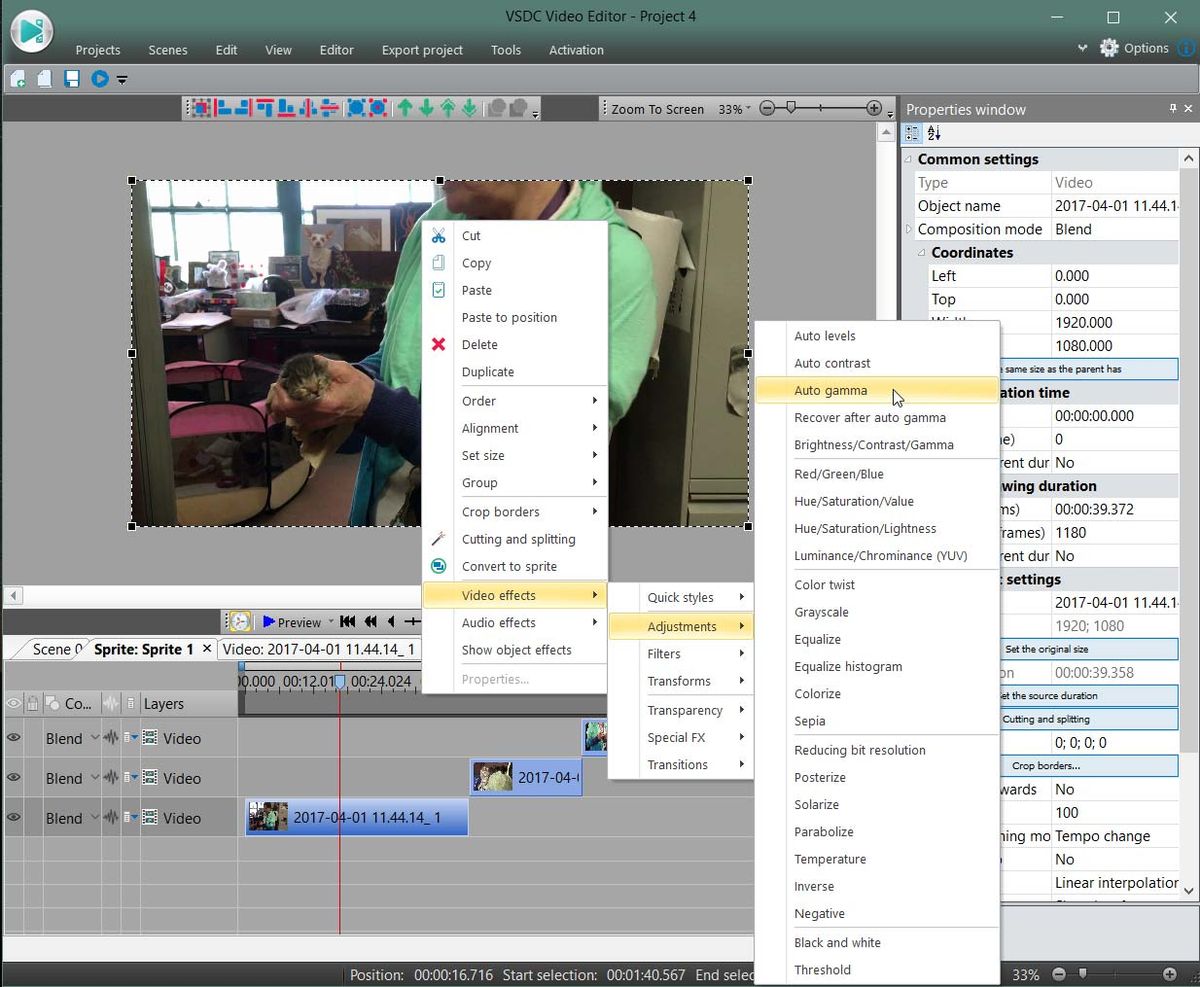Click the Save project icon
This screenshot has width=1200, height=987.
coord(72,78)
